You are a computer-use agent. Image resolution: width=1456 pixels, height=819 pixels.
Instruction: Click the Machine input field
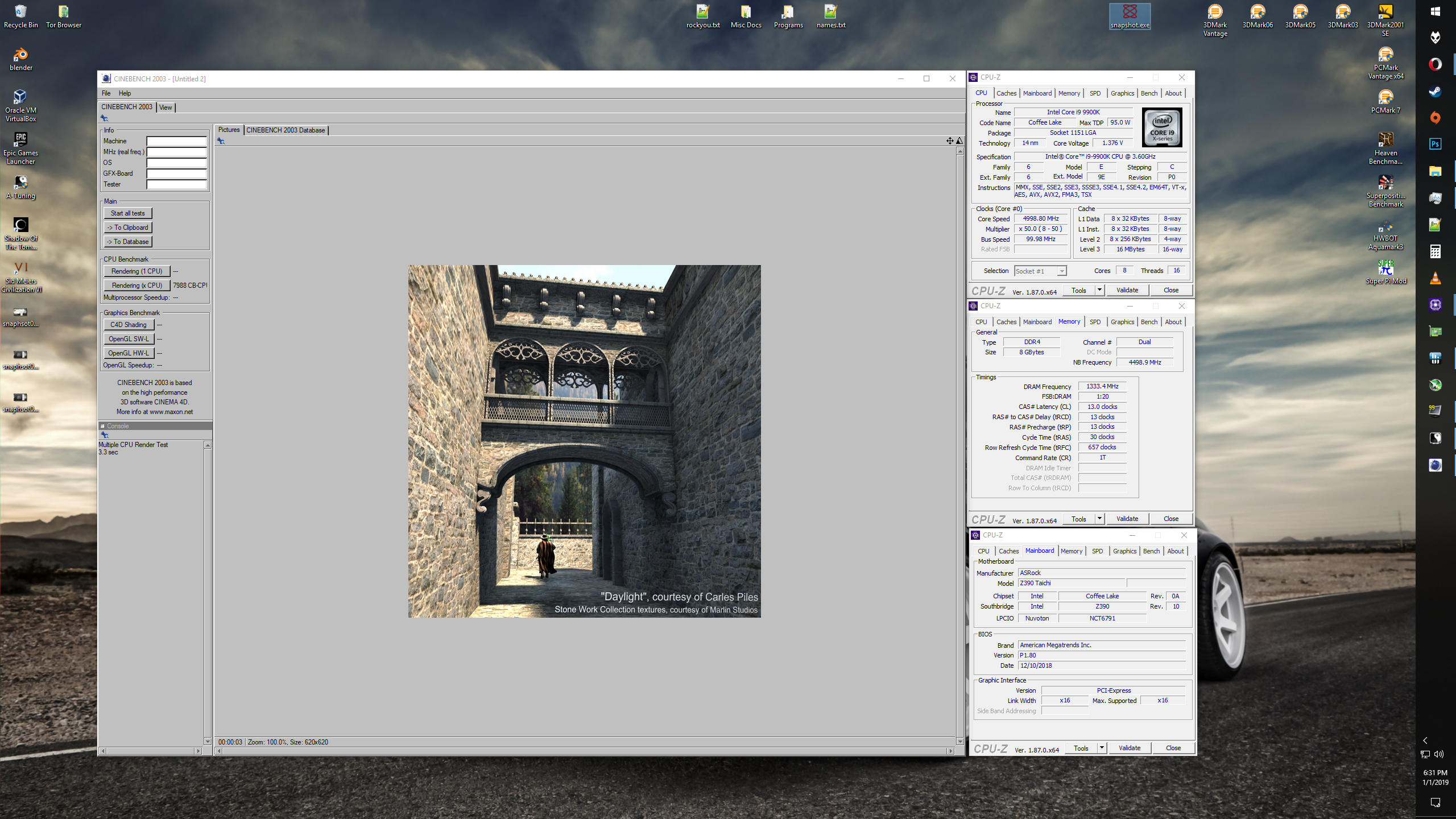coord(177,141)
